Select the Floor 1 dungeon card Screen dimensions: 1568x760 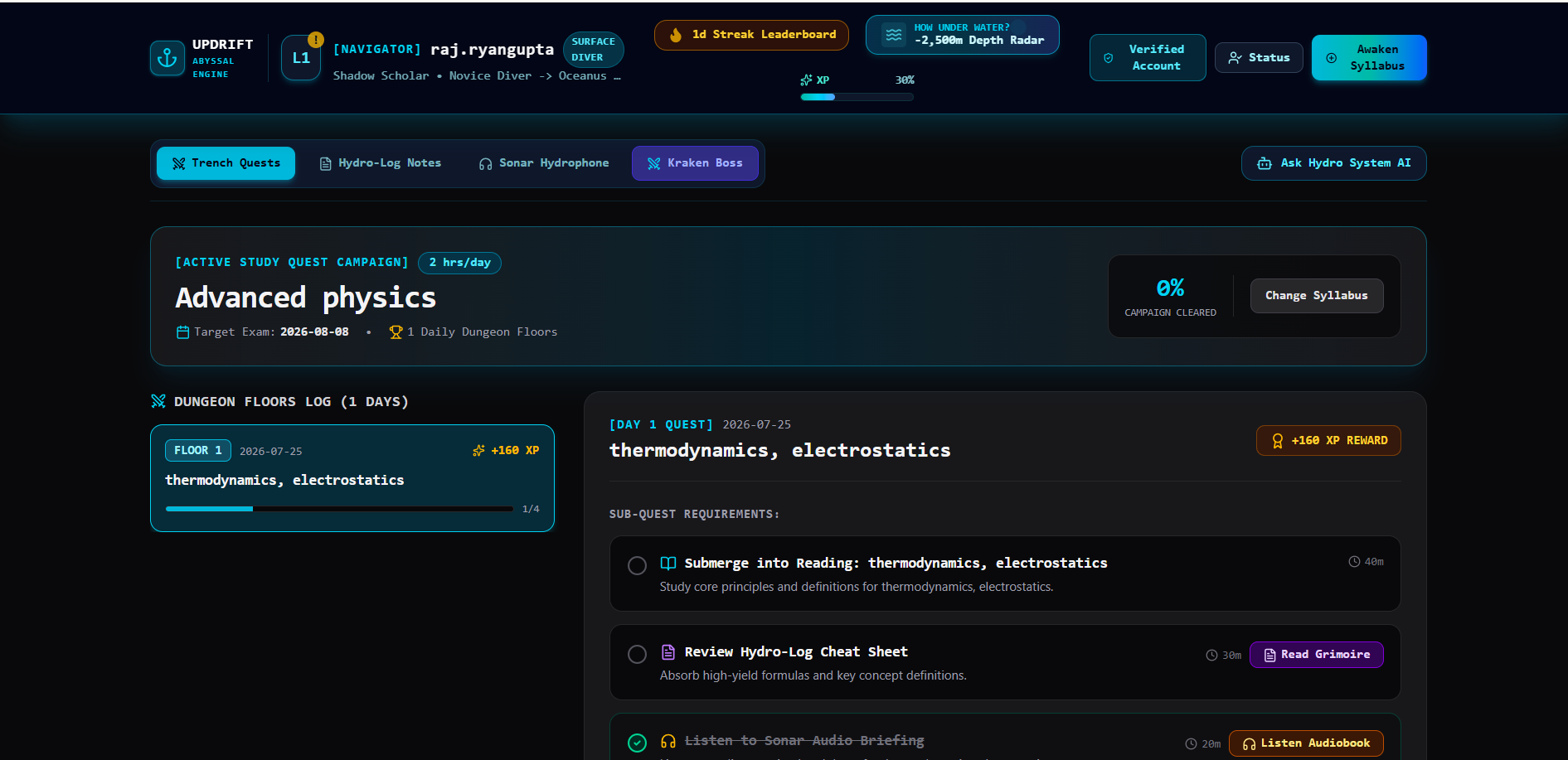click(x=352, y=478)
